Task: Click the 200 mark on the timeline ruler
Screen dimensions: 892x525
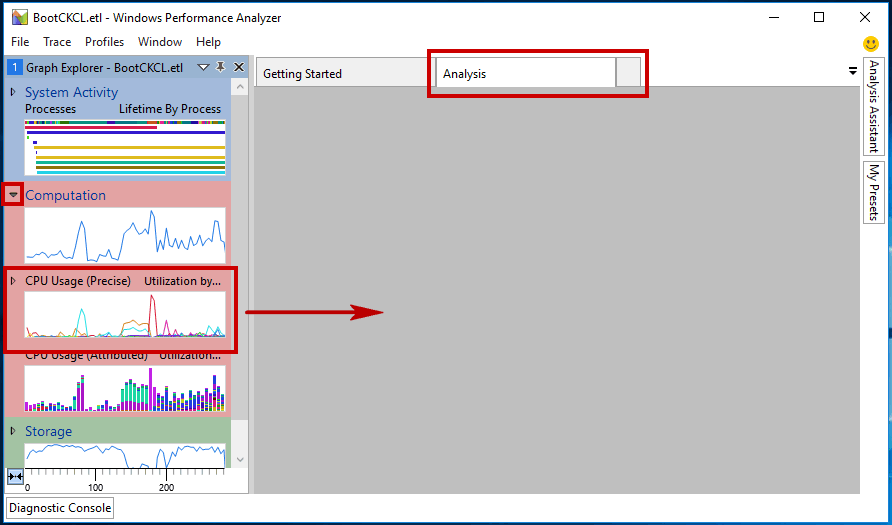Action: (x=166, y=487)
